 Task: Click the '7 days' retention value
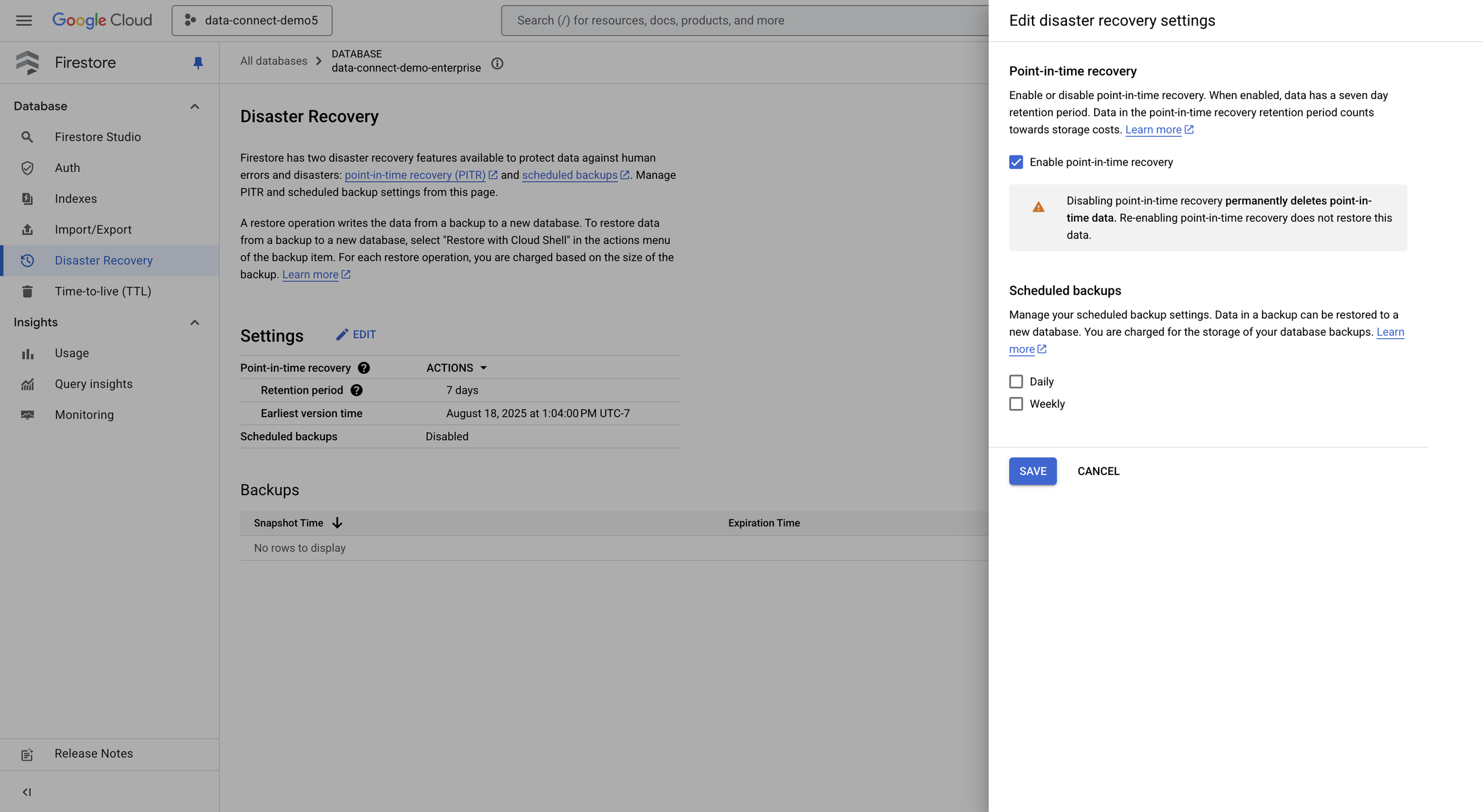point(462,390)
